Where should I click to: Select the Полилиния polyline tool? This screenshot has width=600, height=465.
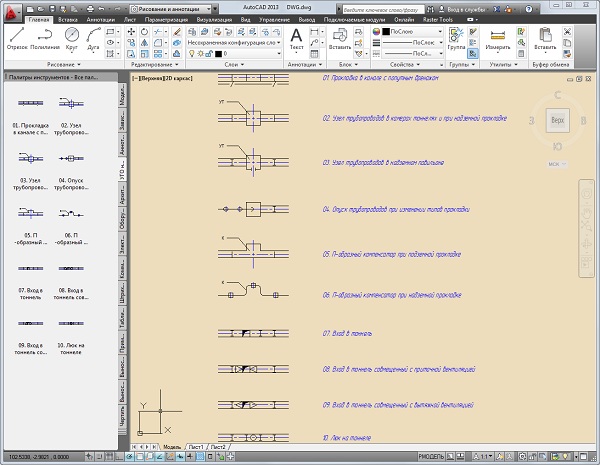pos(43,38)
